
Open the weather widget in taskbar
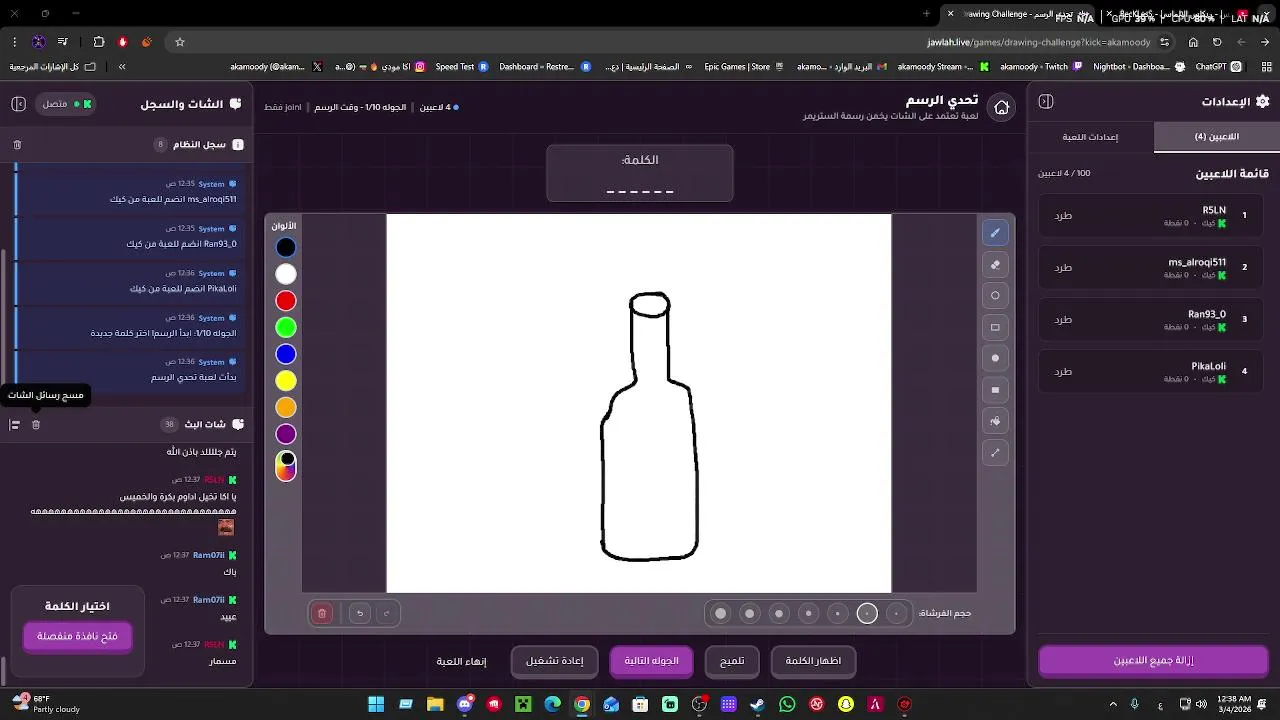[45, 704]
